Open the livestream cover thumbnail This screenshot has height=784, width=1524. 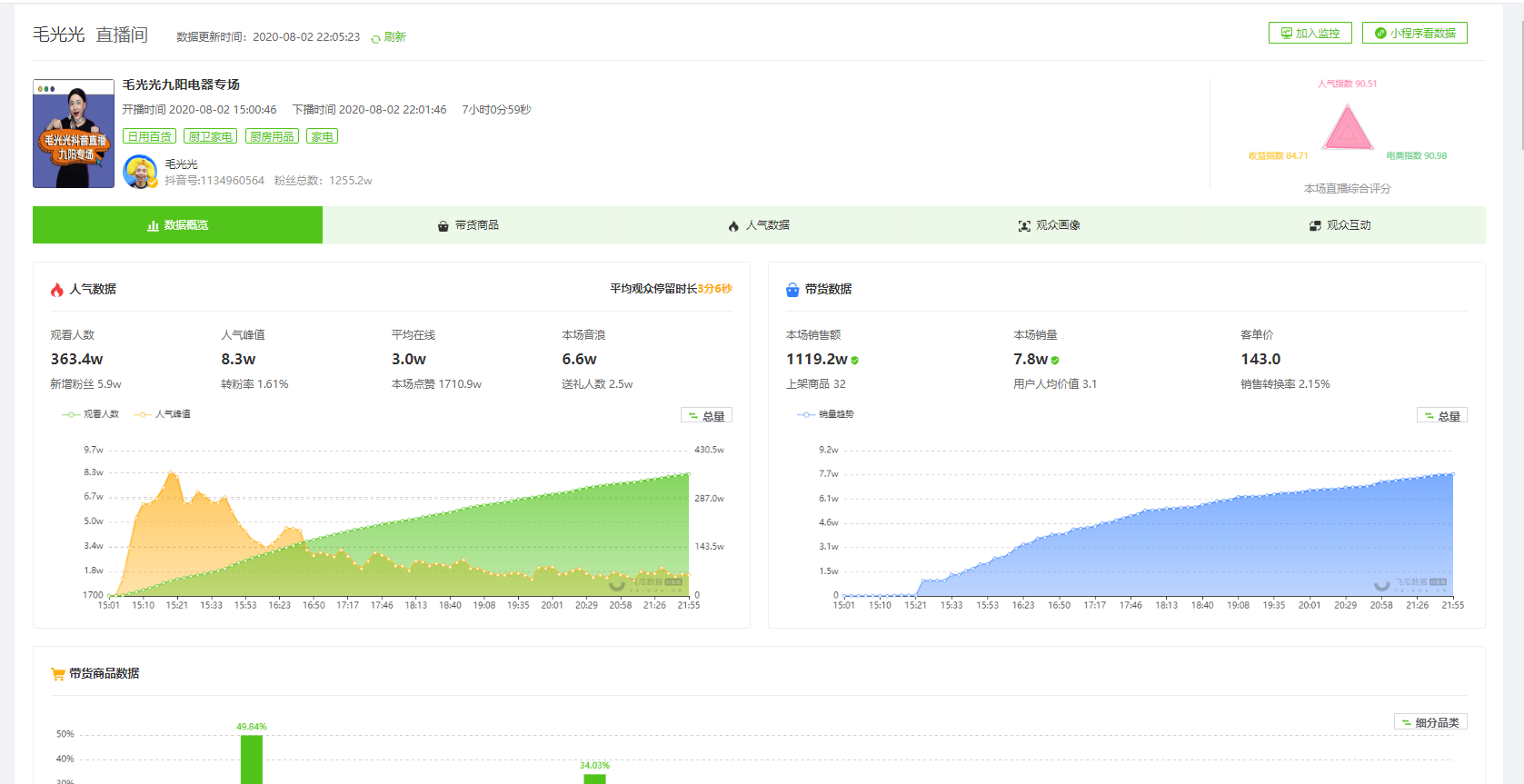tap(74, 134)
